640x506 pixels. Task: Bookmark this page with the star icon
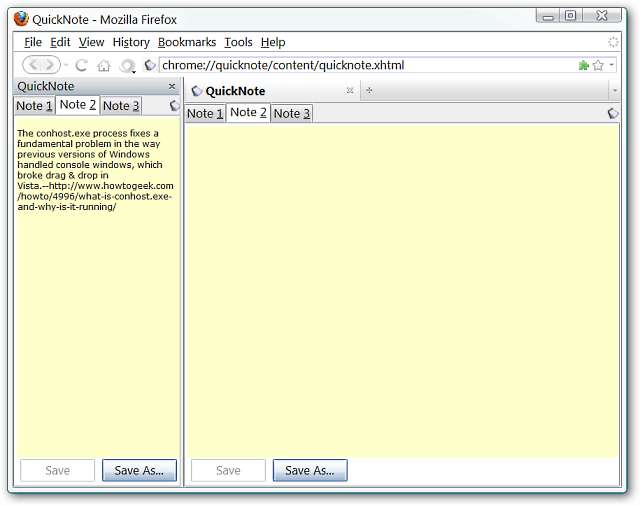(x=598, y=65)
